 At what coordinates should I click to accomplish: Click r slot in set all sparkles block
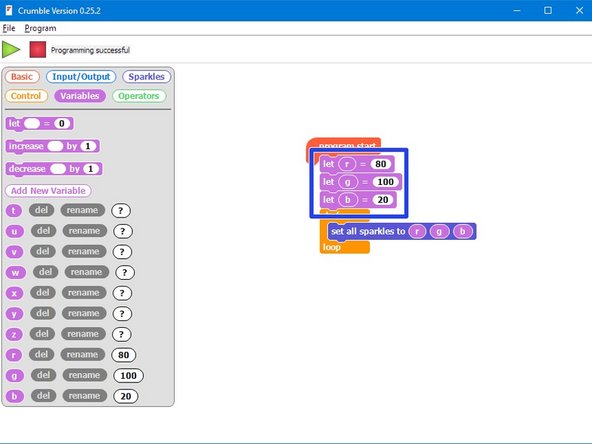point(417,231)
